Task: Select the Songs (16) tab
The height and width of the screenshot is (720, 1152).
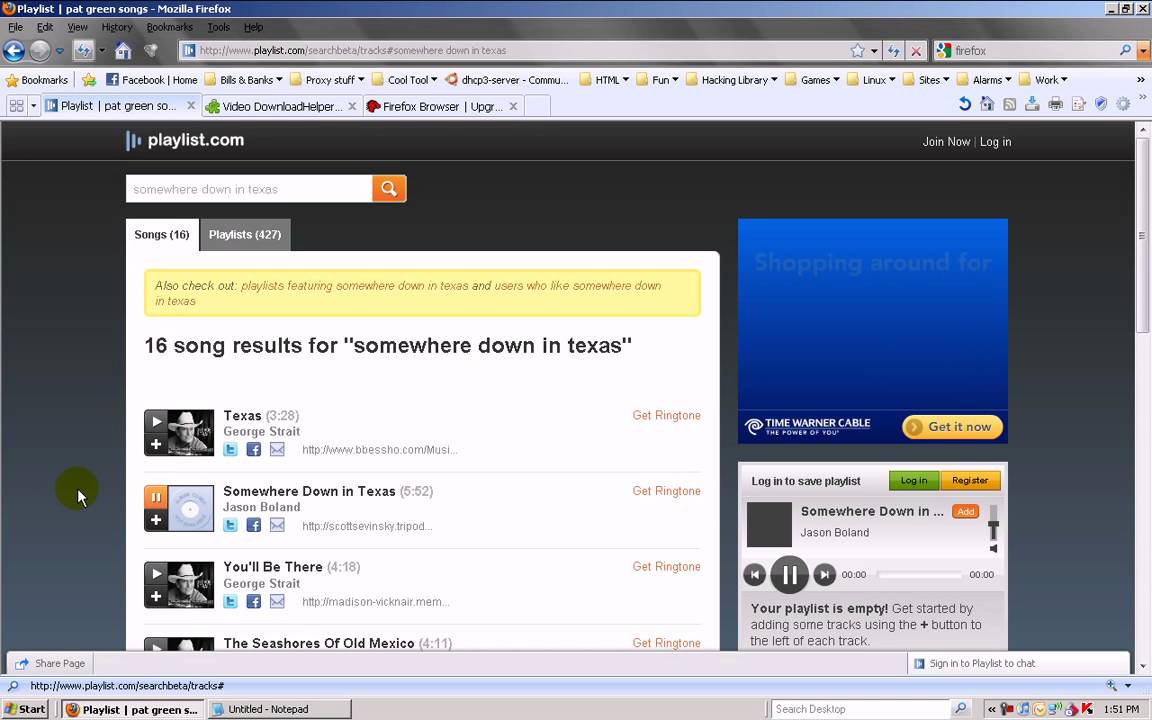Action: [162, 234]
